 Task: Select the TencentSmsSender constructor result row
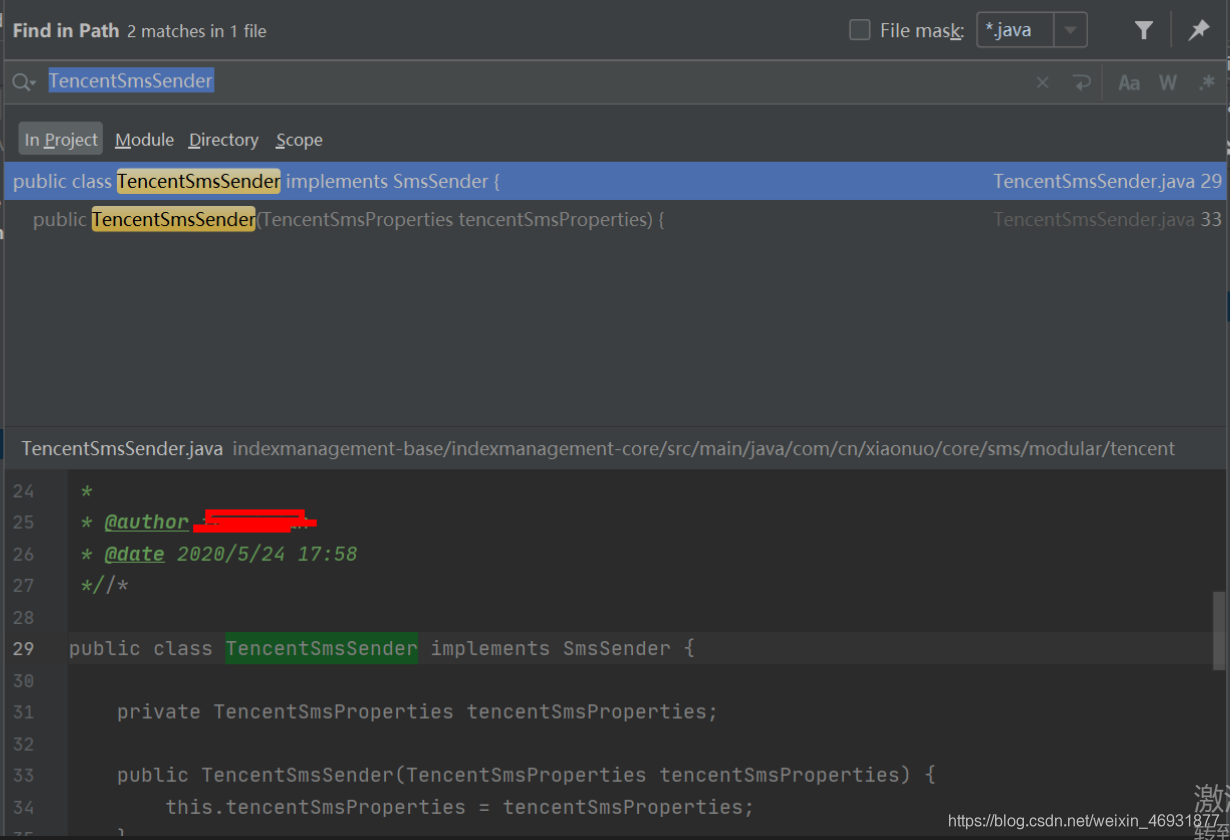pyautogui.click(x=615, y=219)
